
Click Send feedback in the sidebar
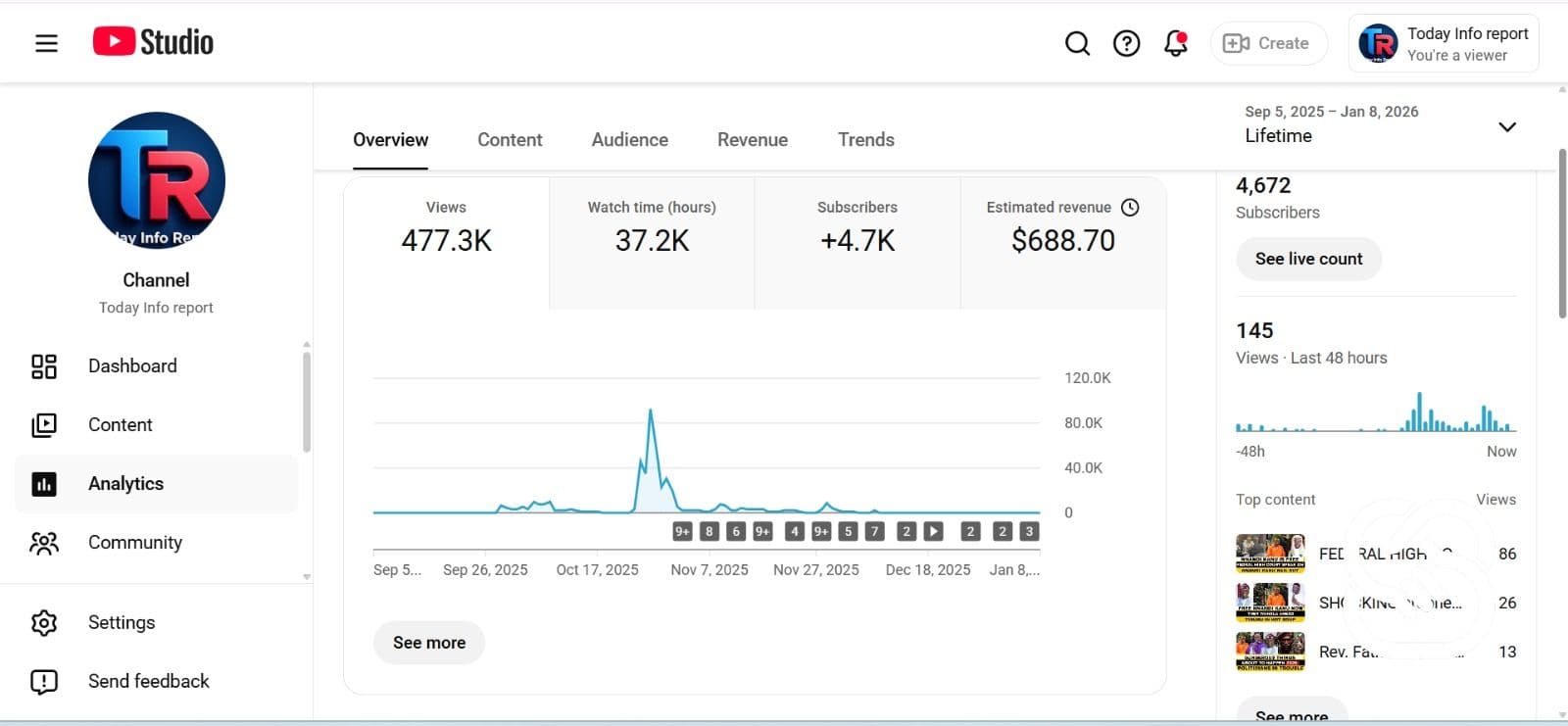(148, 682)
